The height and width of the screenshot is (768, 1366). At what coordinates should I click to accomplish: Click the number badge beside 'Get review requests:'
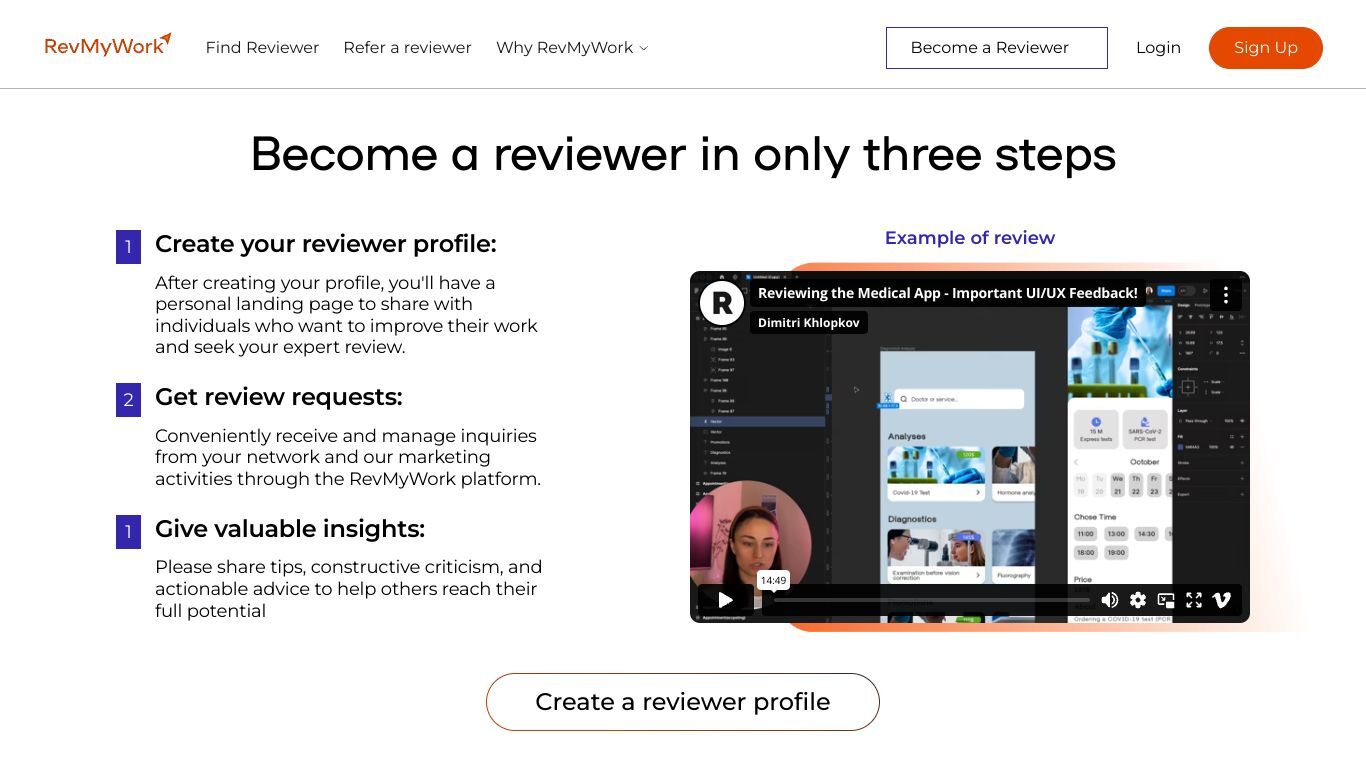tap(128, 400)
